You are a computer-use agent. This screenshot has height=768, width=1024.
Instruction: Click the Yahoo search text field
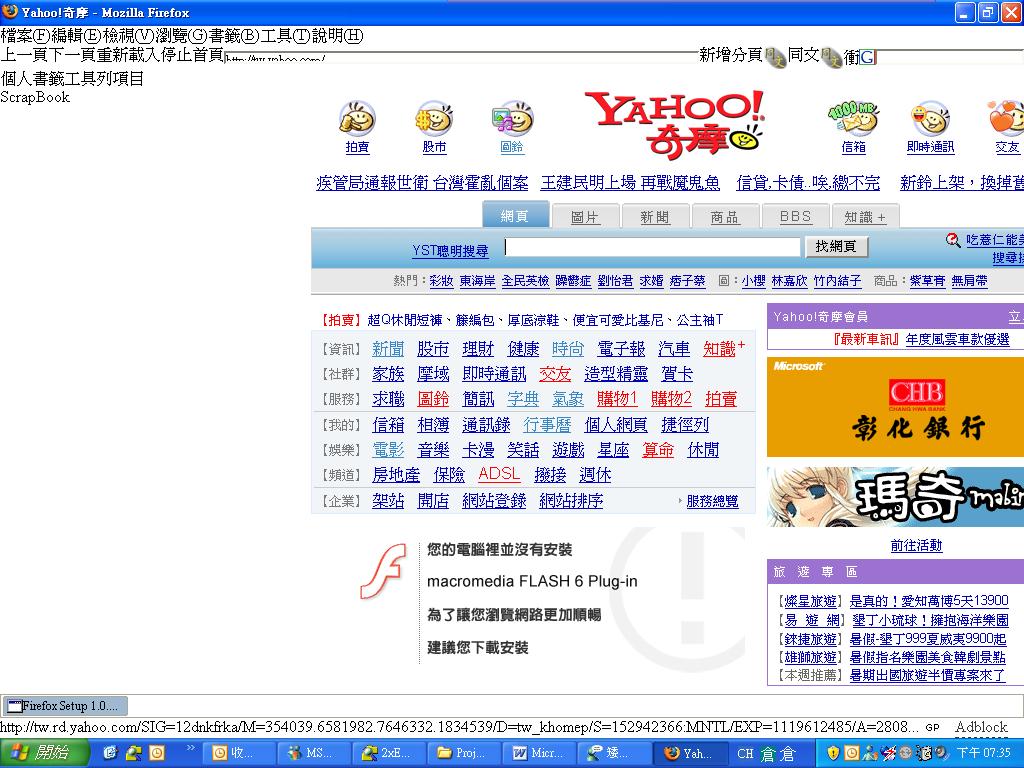pos(652,247)
